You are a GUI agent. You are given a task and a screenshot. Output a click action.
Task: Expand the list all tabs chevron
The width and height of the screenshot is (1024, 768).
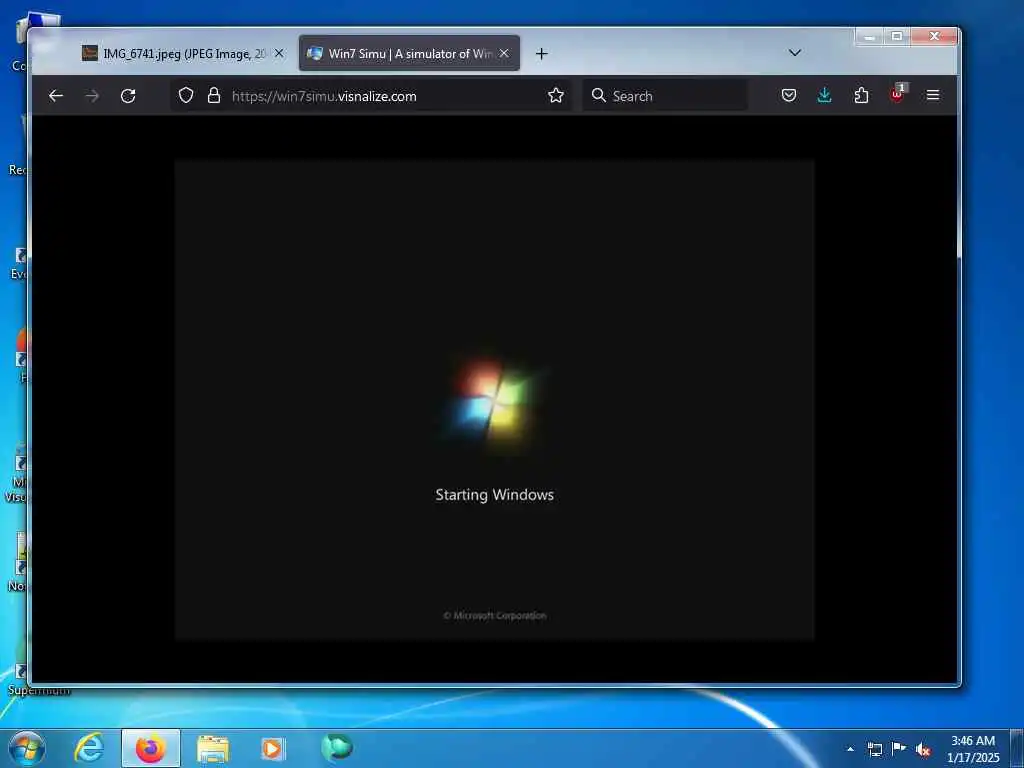(795, 53)
